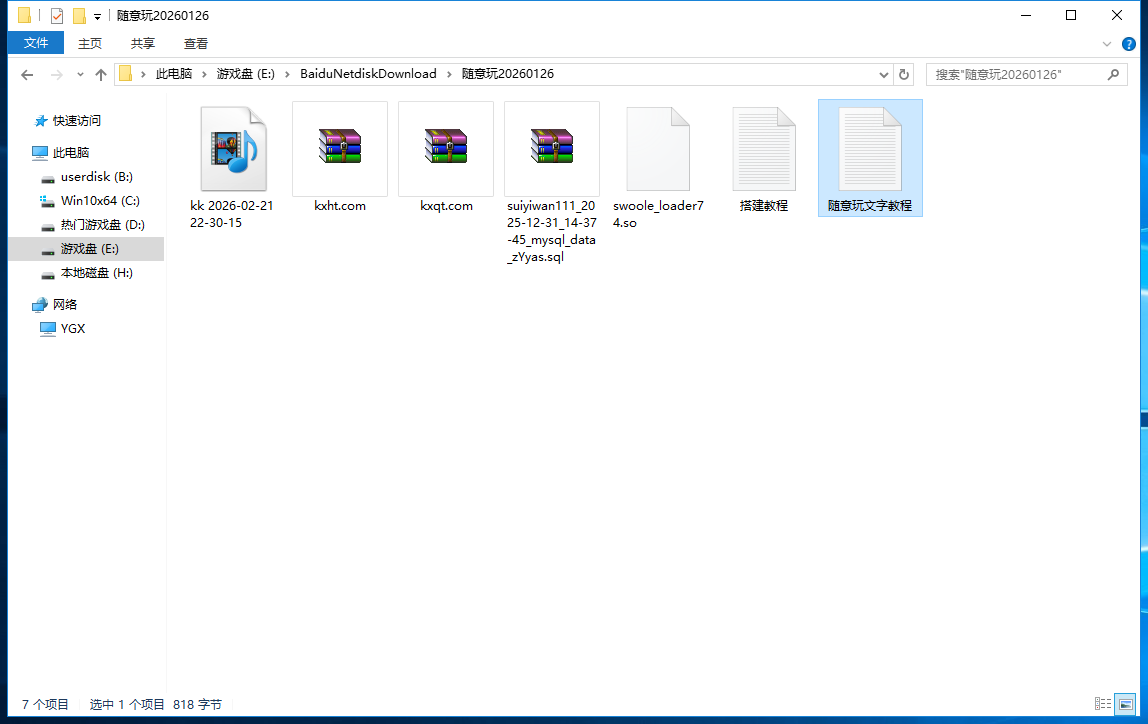1148x724 pixels.
Task: Click the refresh button beside address bar
Action: point(904,74)
